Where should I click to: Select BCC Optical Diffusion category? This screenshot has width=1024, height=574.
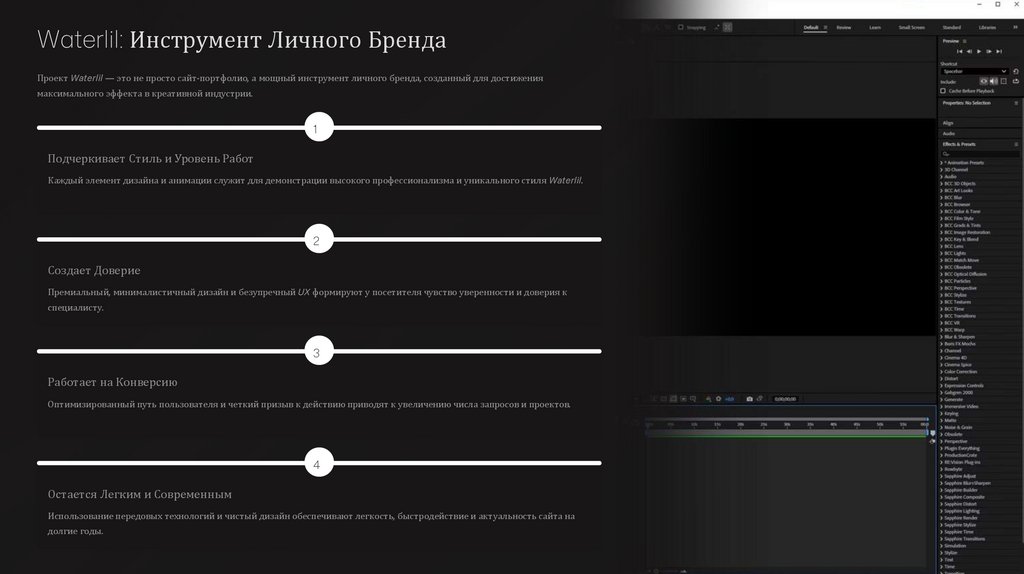click(x=965, y=274)
